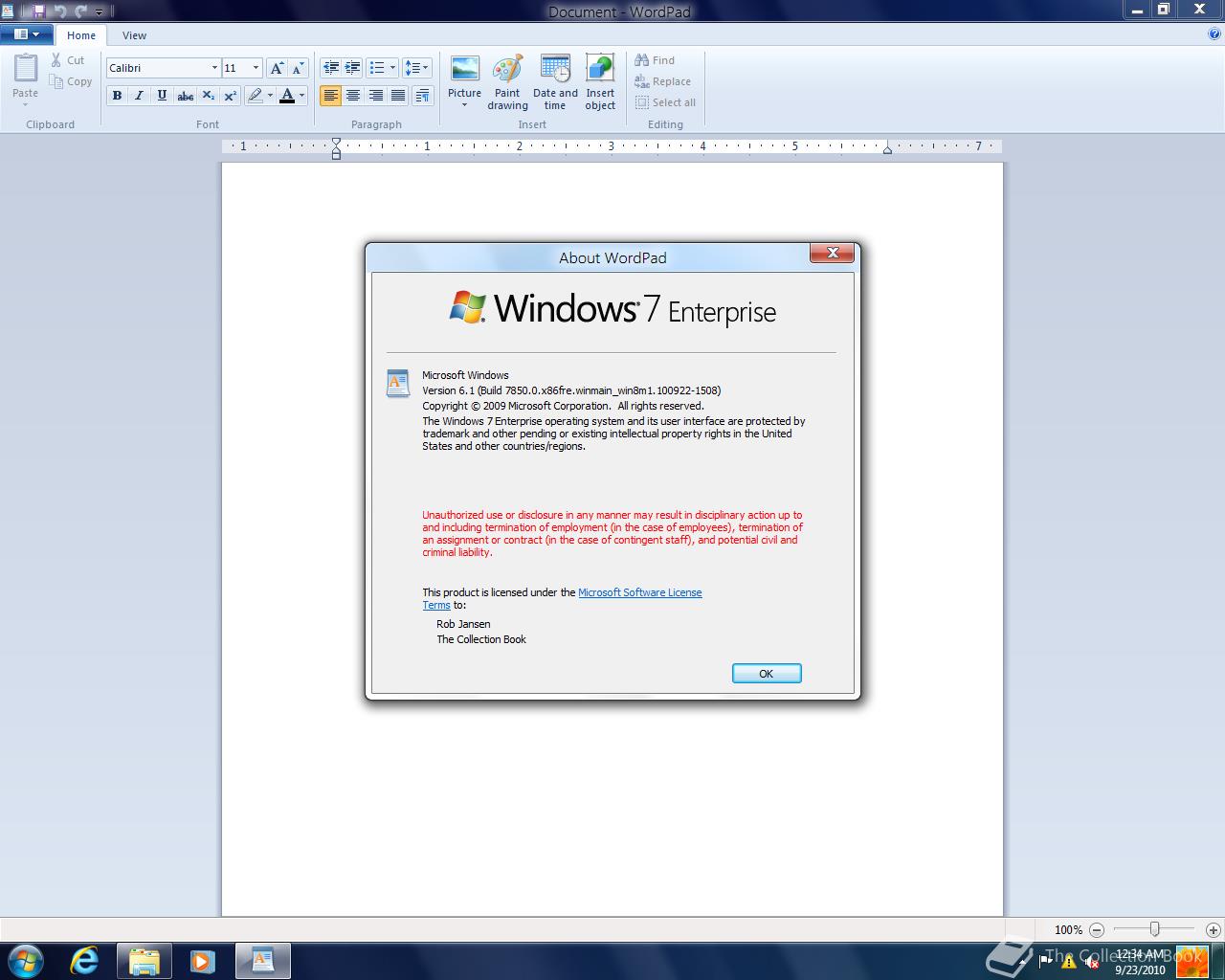Open the highlight color dropdown arrow
Screen dimensions: 1225x980
(270, 96)
